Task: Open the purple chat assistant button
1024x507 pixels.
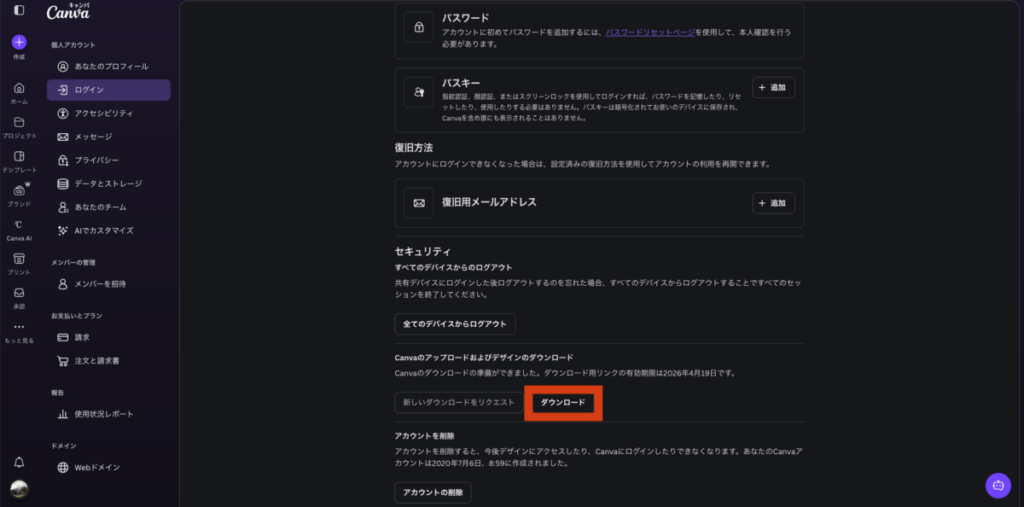Action: pyautogui.click(x=998, y=485)
